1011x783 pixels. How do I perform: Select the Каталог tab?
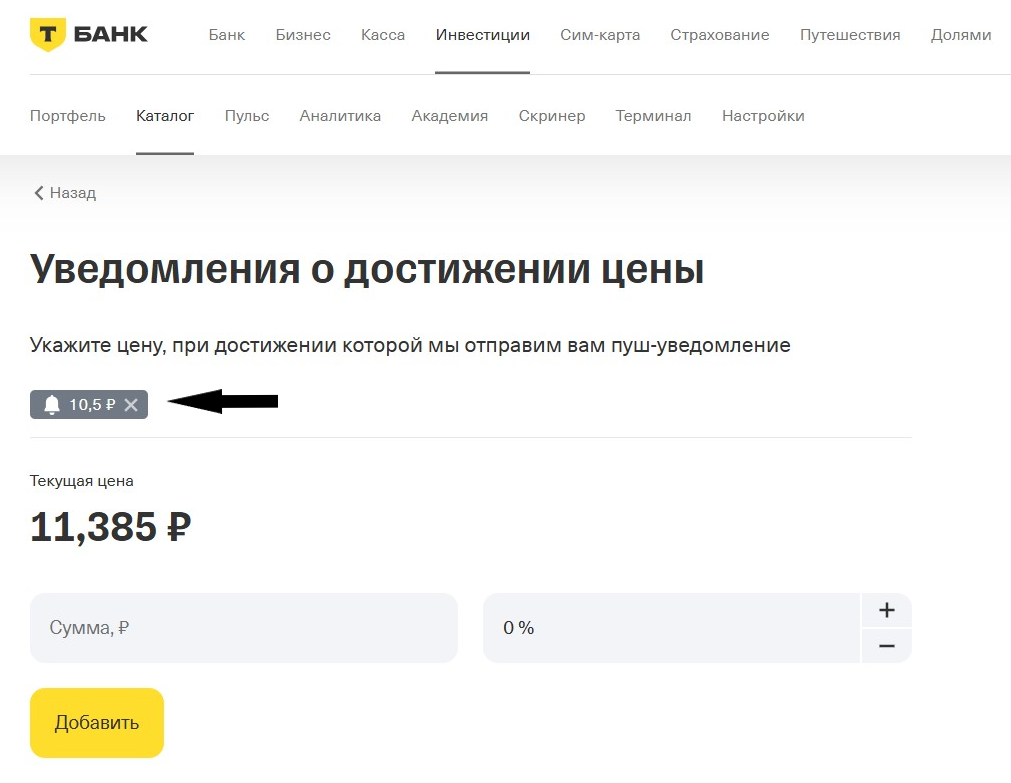click(164, 115)
